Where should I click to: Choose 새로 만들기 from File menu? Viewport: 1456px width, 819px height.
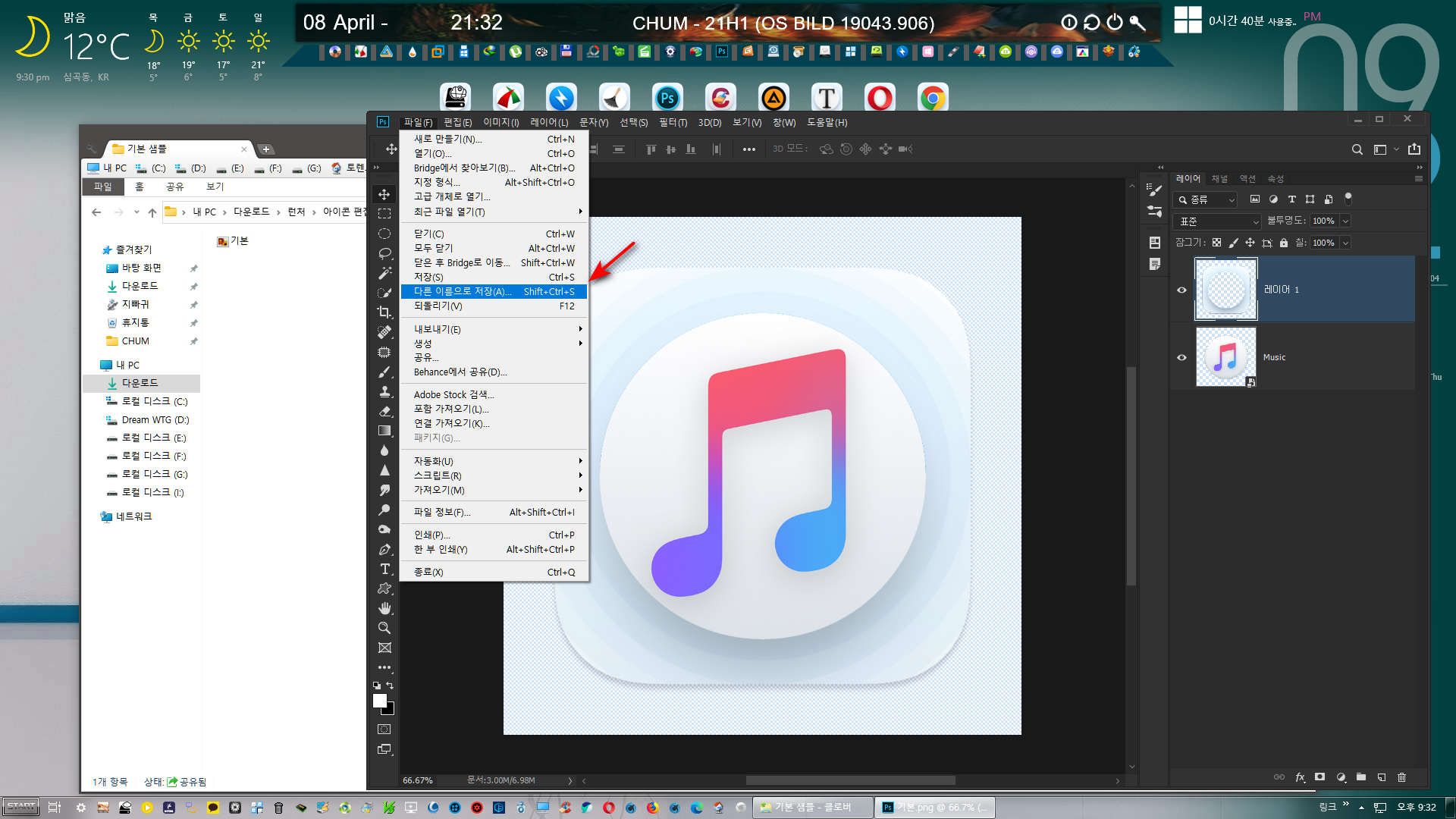point(494,139)
